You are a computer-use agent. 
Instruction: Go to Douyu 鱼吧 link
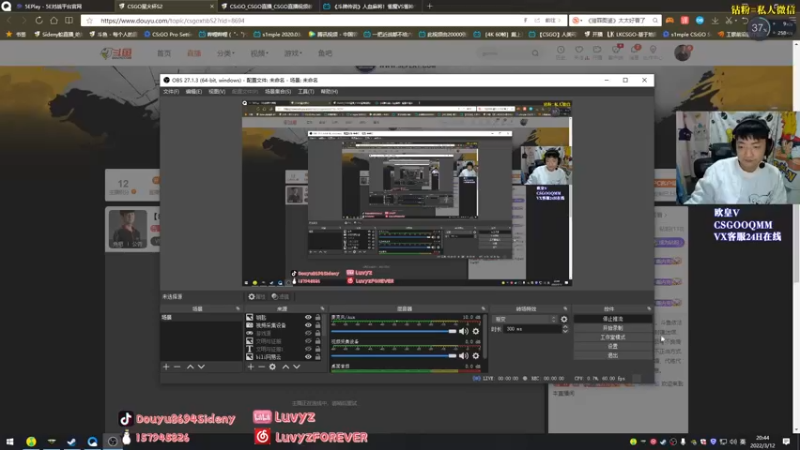point(325,53)
